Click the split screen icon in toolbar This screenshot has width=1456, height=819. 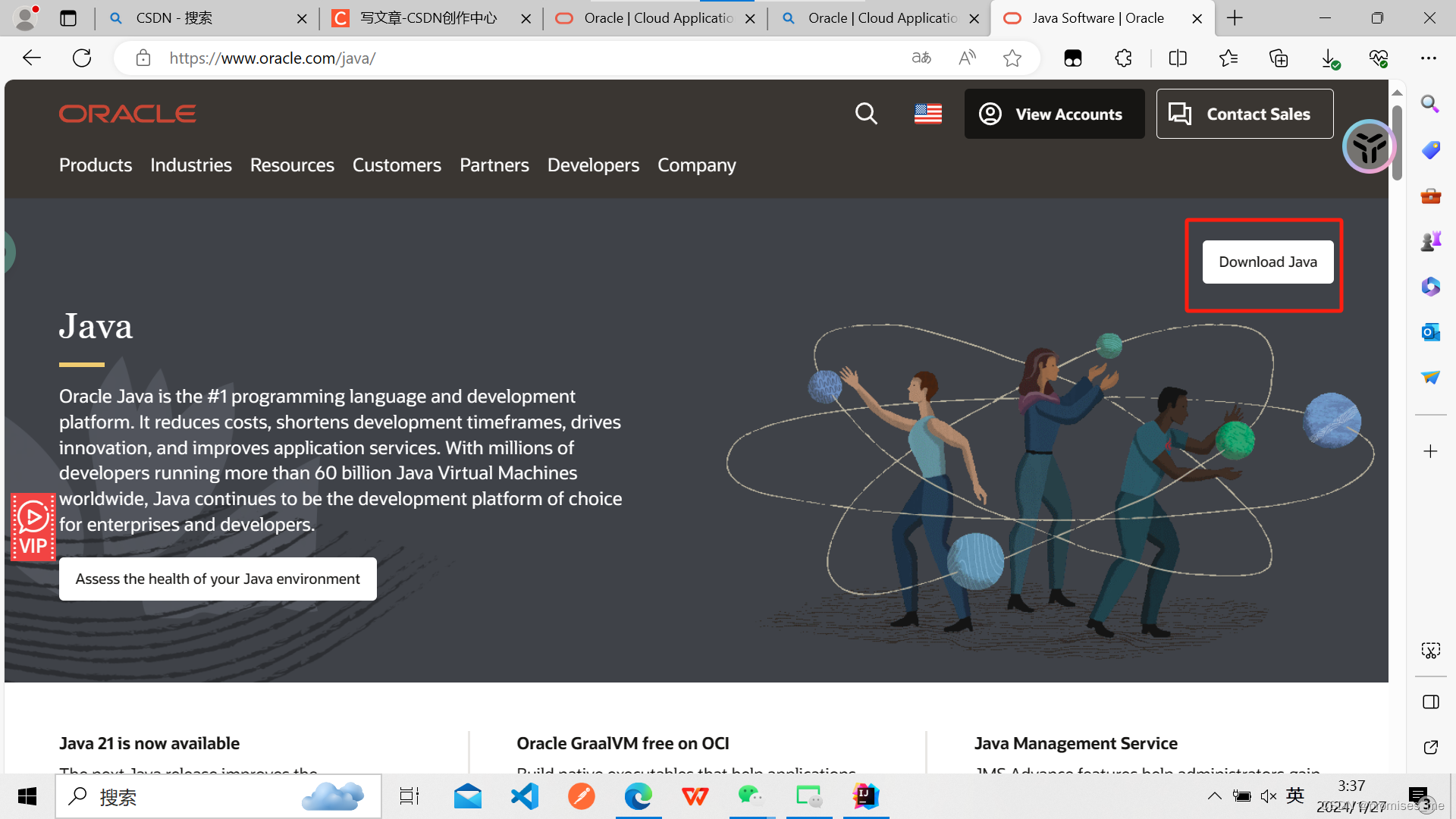[x=1178, y=58]
